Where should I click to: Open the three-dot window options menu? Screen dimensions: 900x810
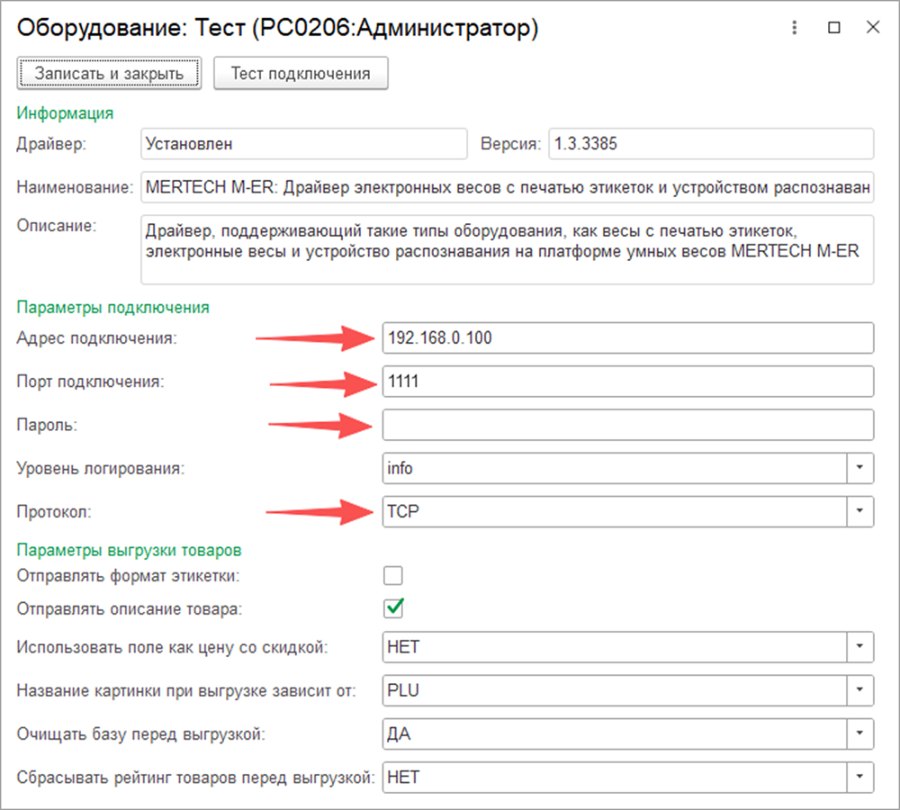(794, 28)
